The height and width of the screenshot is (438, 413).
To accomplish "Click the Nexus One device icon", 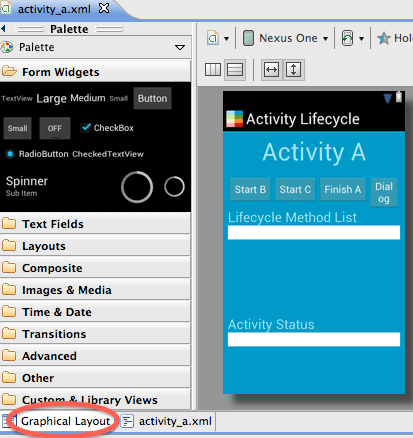I will 248,38.
